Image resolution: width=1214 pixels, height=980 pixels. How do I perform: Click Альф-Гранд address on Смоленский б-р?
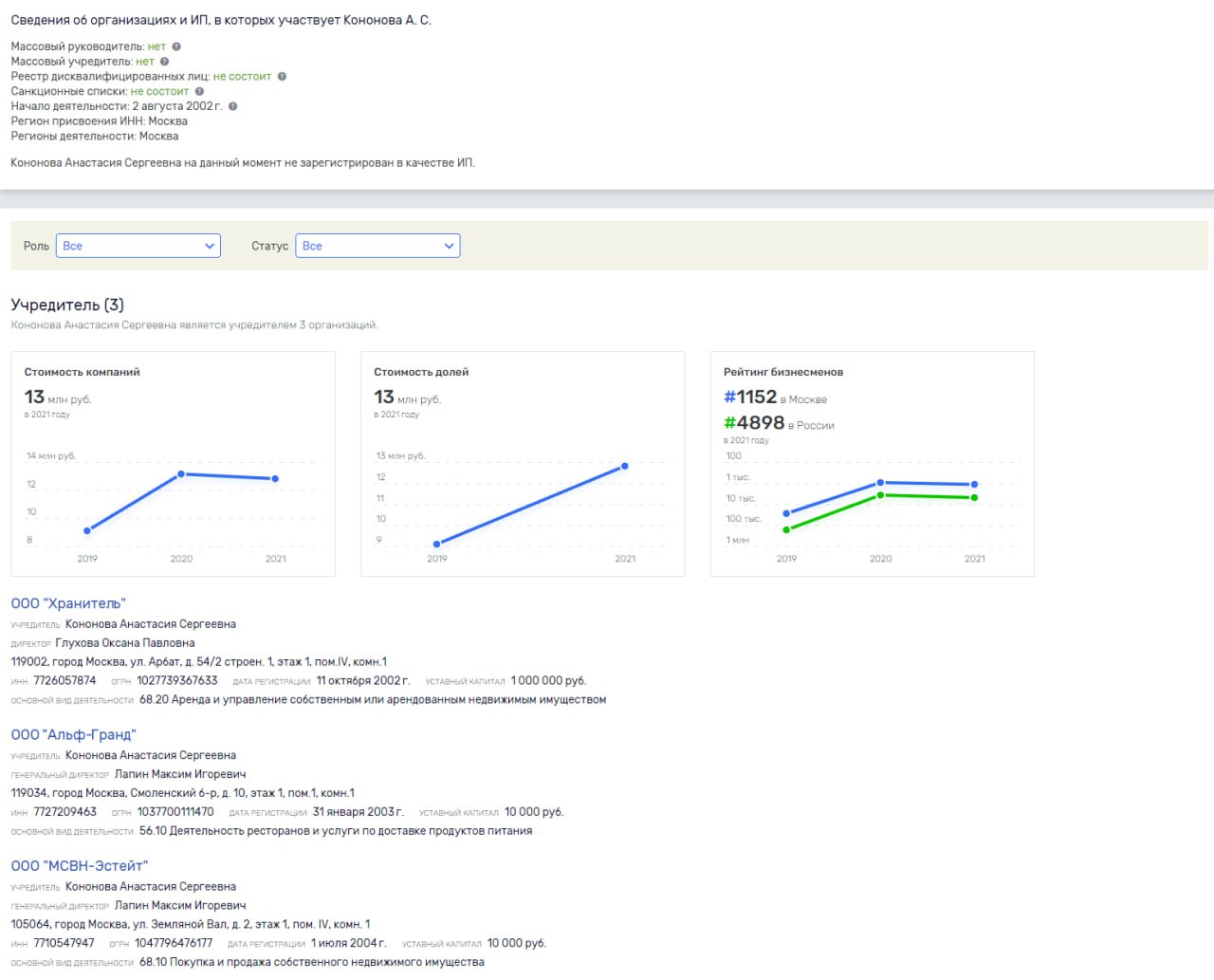pyautogui.click(x=182, y=793)
